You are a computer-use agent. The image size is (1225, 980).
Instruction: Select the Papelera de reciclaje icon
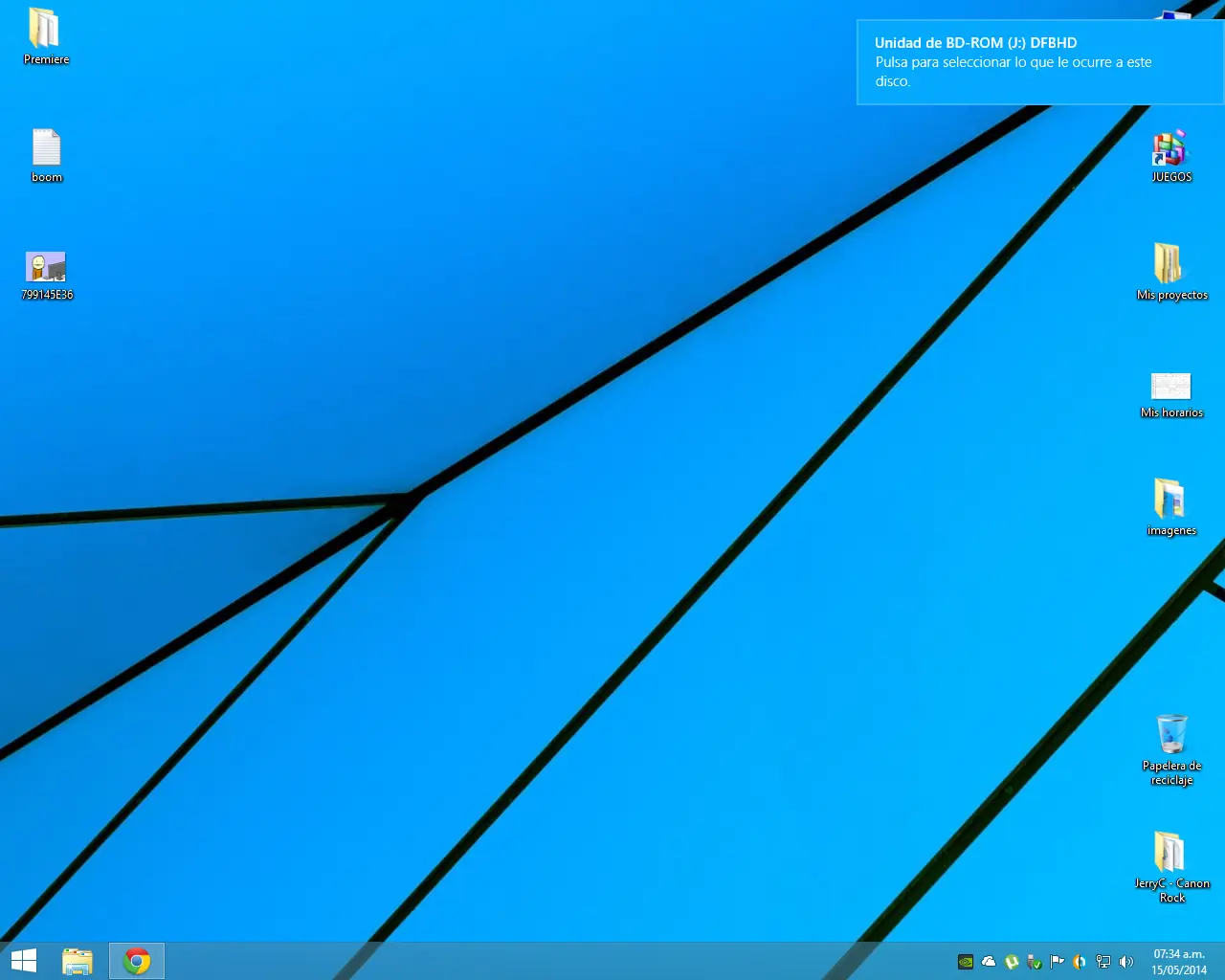pyautogui.click(x=1171, y=750)
